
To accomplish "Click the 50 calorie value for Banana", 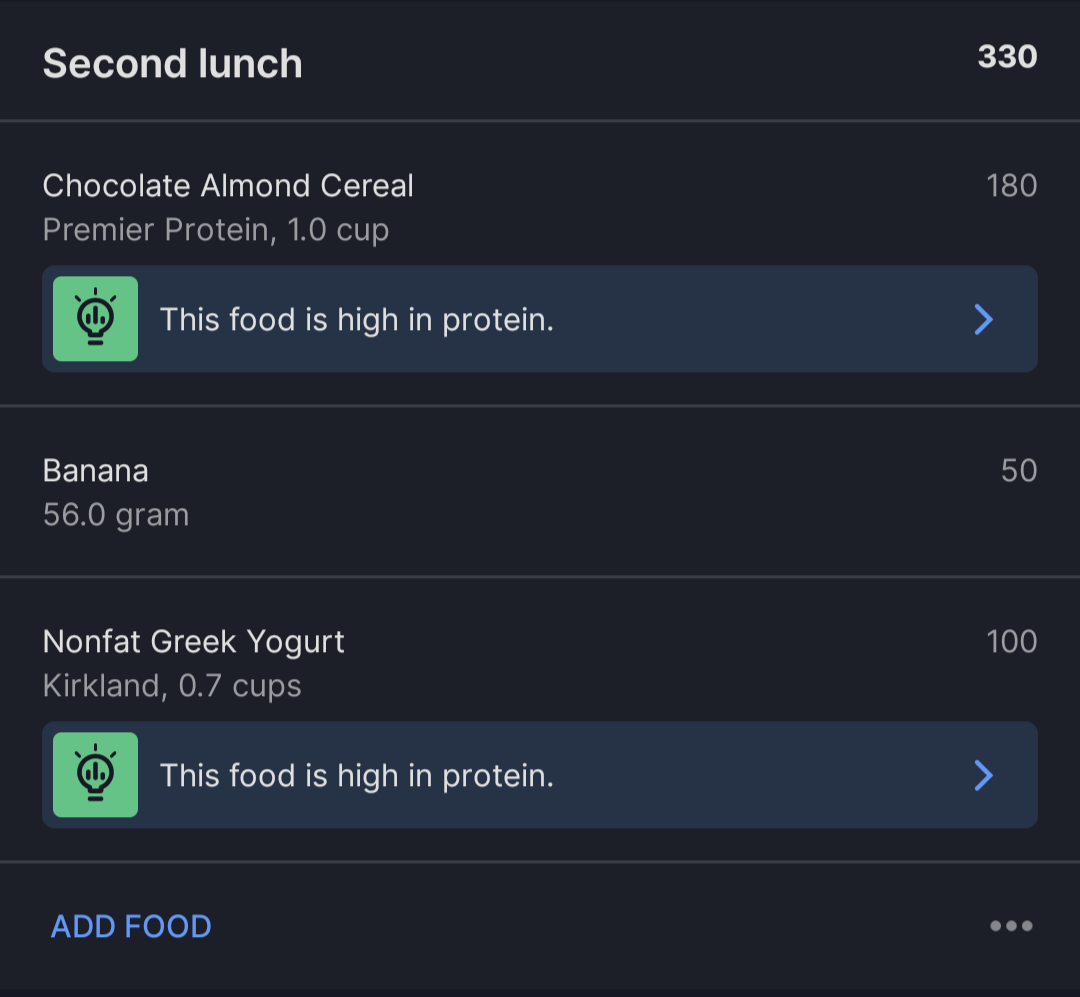I will tap(1019, 471).
